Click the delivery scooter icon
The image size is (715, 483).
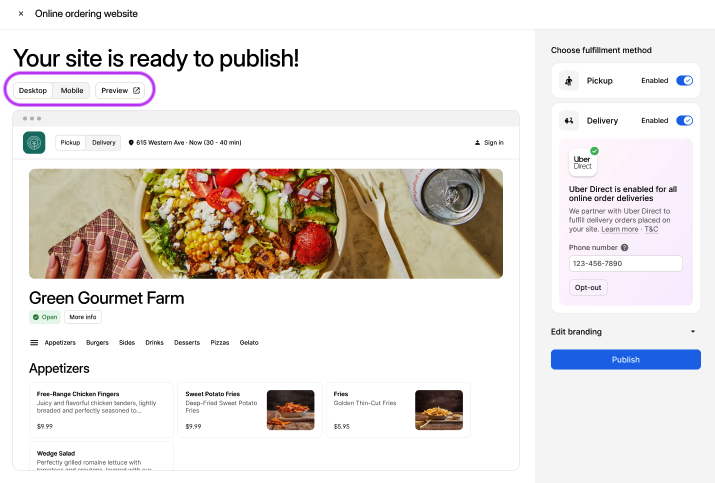point(569,121)
